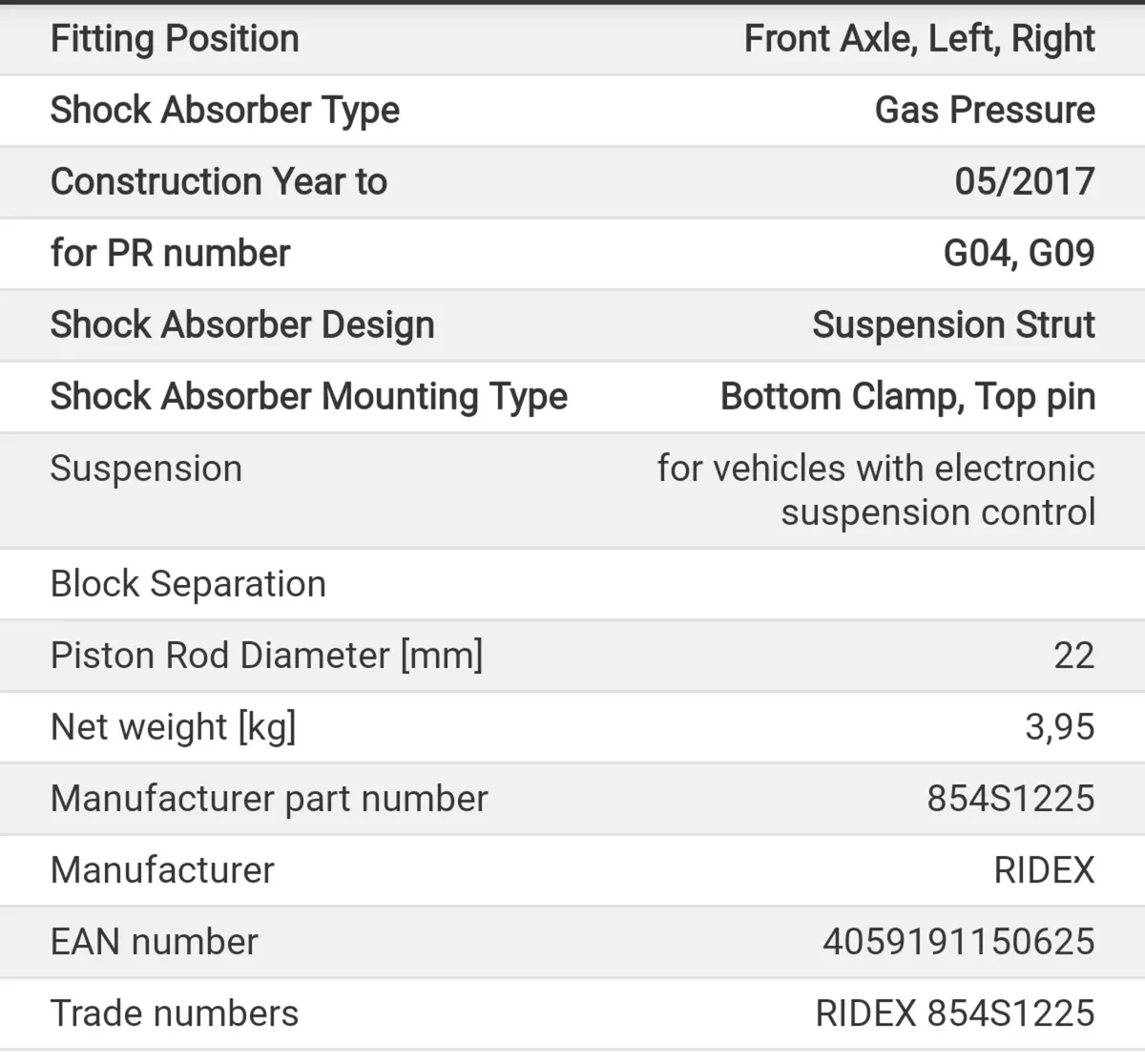Click the Shock Absorber Type label
Image resolution: width=1145 pixels, height=1064 pixels.
[x=224, y=111]
